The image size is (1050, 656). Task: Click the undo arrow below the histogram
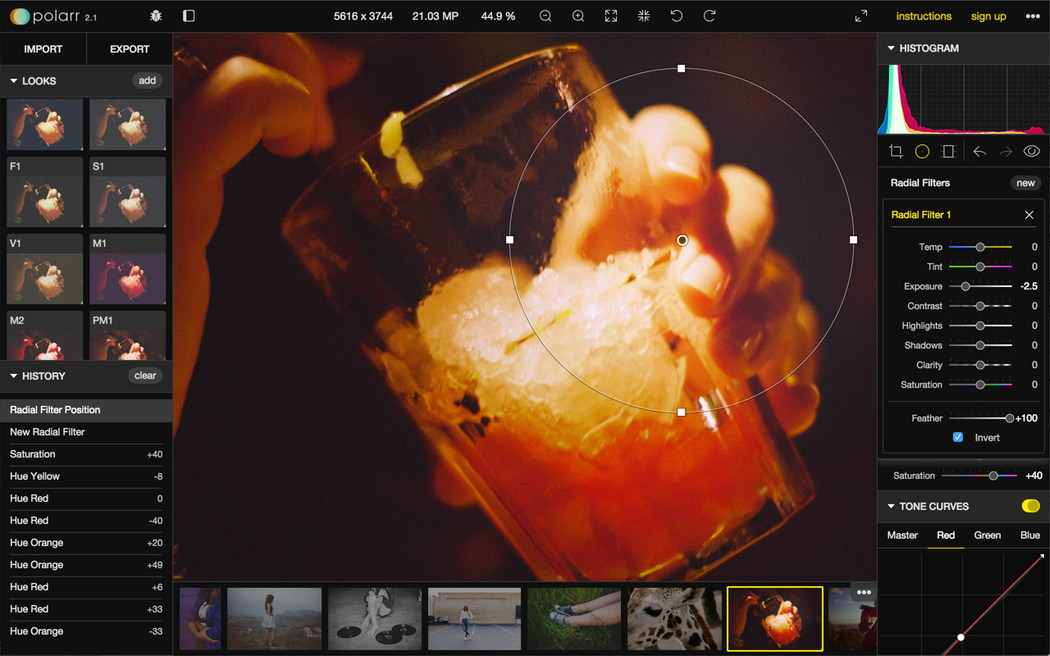tap(980, 152)
